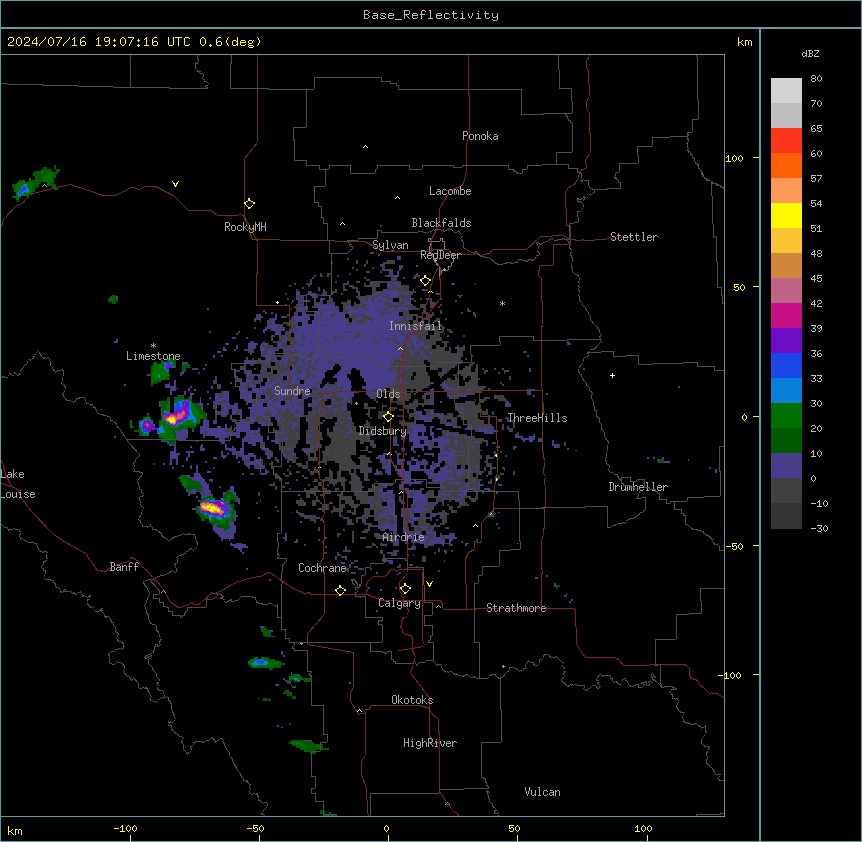The height and width of the screenshot is (842, 862).
Task: Click the Vulcan label
Action: coord(542,792)
